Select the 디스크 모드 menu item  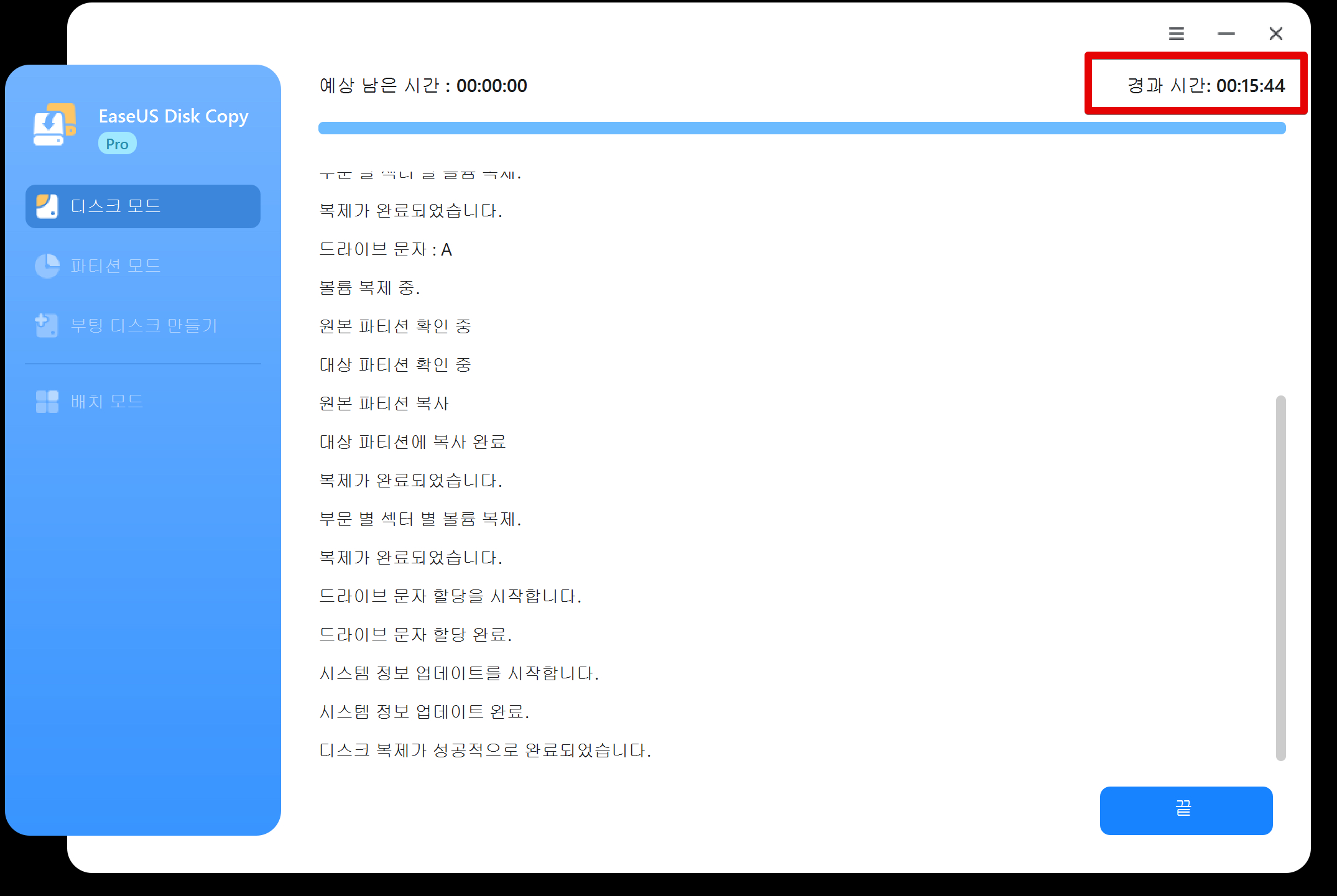(143, 206)
